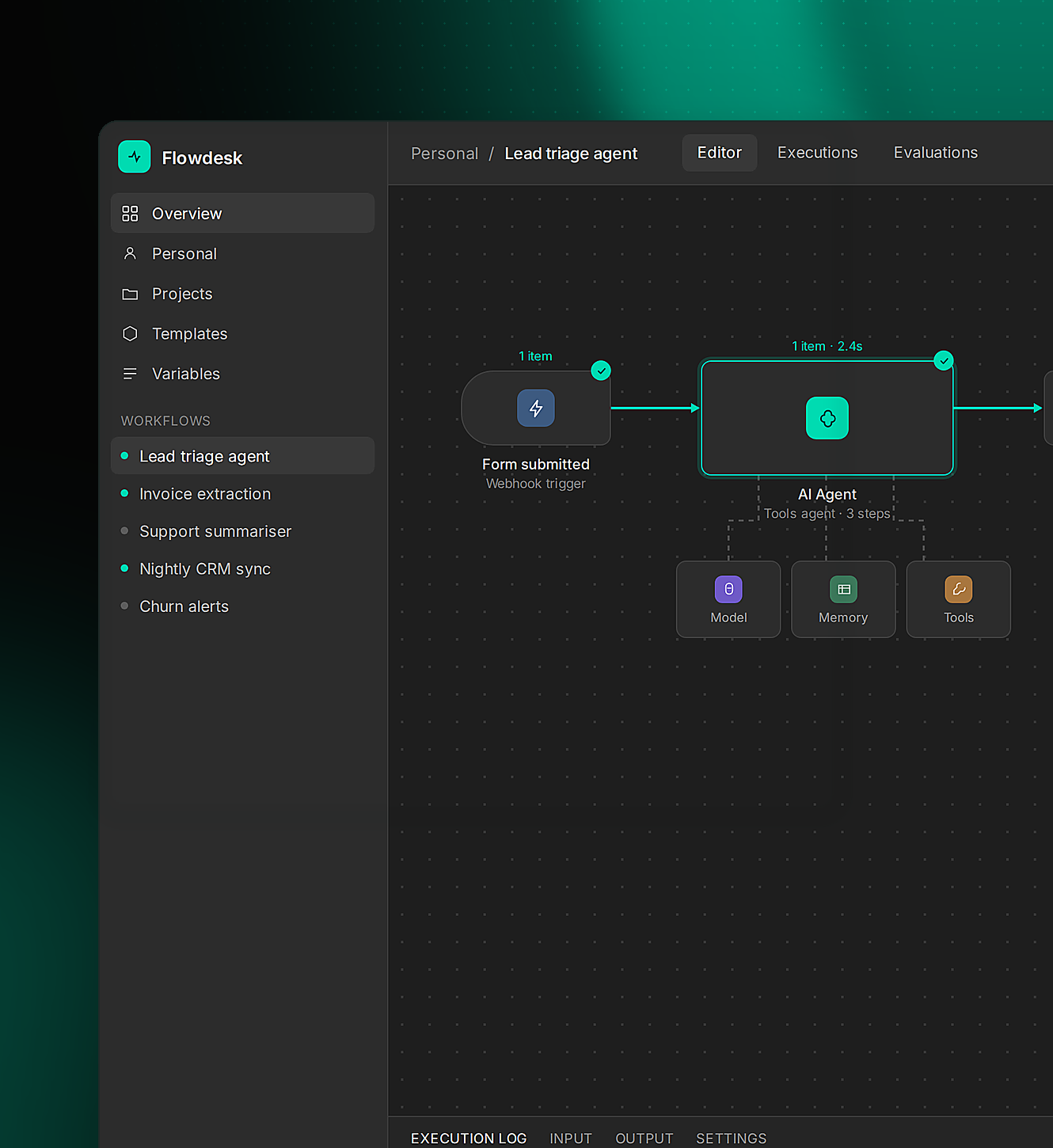Click the 1 item label above trigger node

[535, 356]
